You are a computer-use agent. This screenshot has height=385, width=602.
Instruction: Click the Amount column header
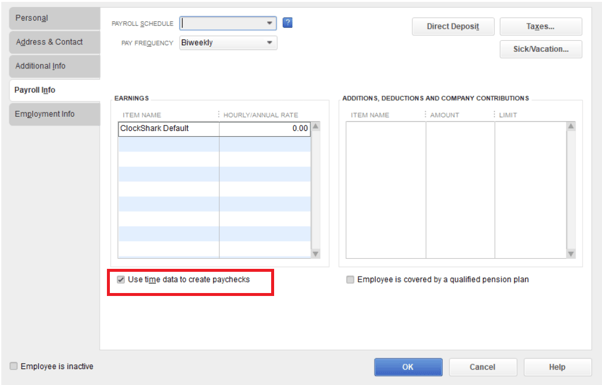tap(445, 115)
